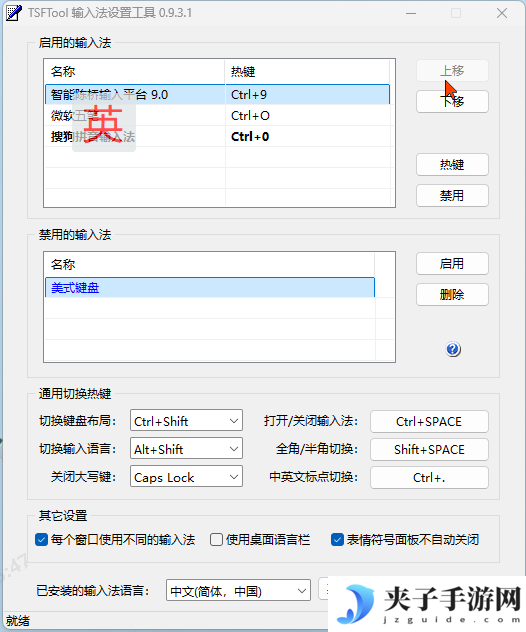Viewport: 526px width, 632px height.
Task: Minimize the TSFTool window
Action: click(x=411, y=13)
